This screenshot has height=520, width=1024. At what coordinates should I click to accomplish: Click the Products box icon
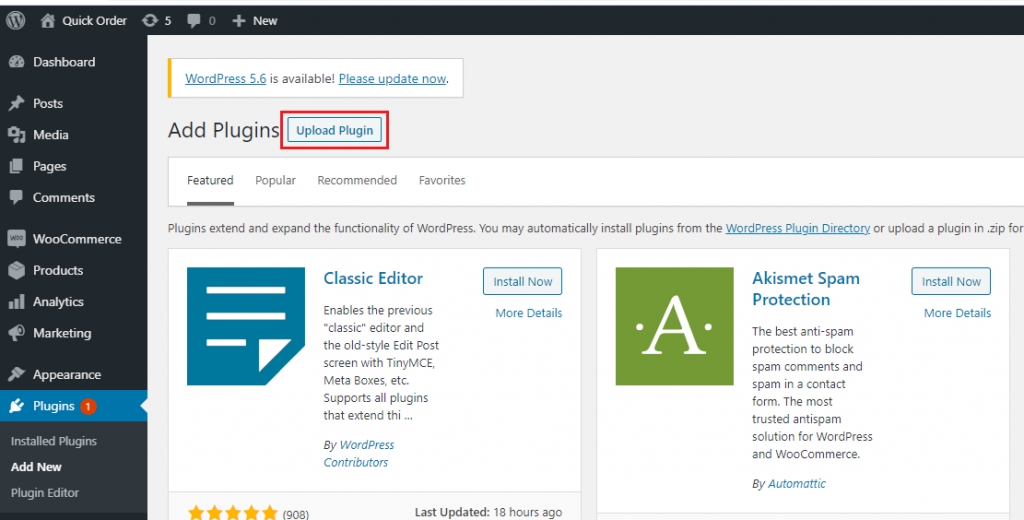[17, 270]
